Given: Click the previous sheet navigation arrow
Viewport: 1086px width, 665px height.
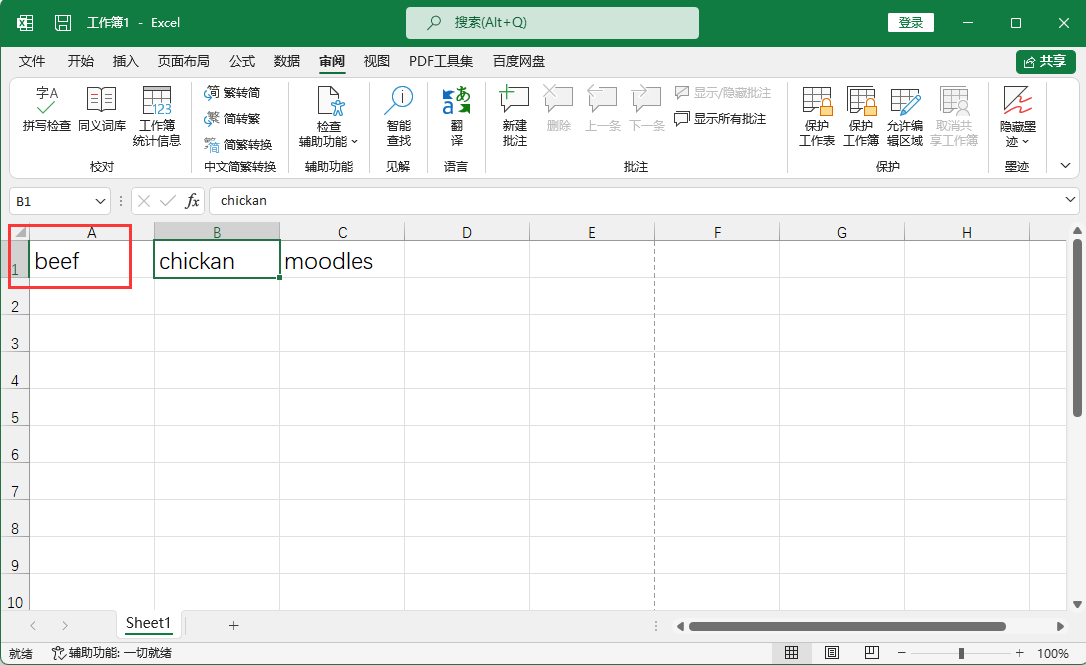Looking at the screenshot, I should tap(33, 626).
